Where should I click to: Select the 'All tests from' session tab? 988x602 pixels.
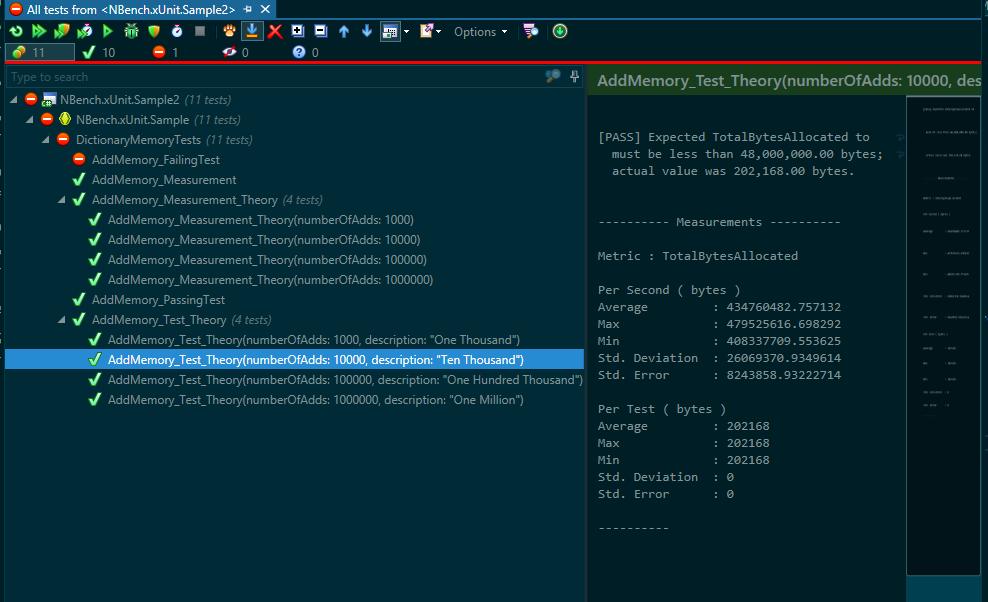point(130,9)
